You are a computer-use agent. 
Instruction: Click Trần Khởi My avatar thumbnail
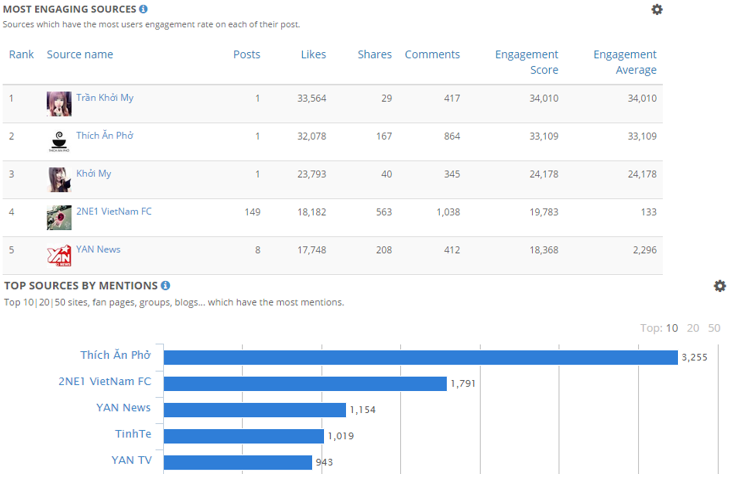[59, 104]
